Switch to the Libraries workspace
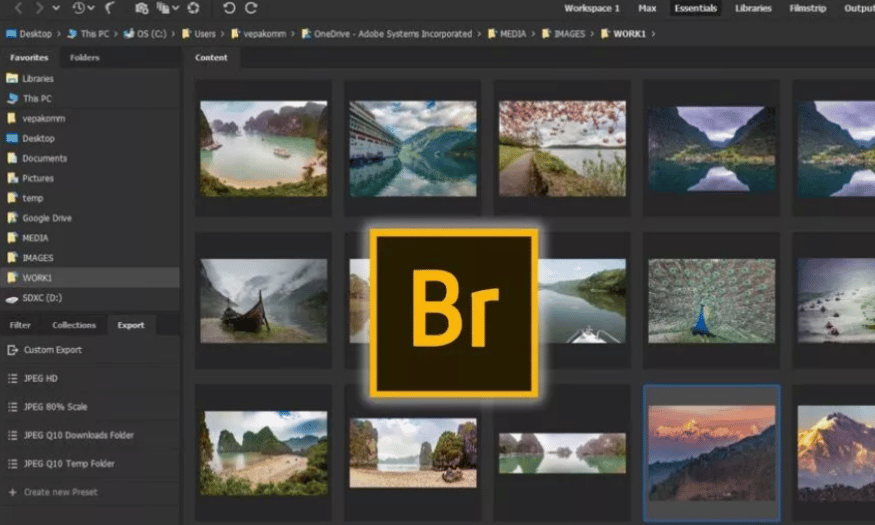The width and height of the screenshot is (875, 525). tap(753, 8)
